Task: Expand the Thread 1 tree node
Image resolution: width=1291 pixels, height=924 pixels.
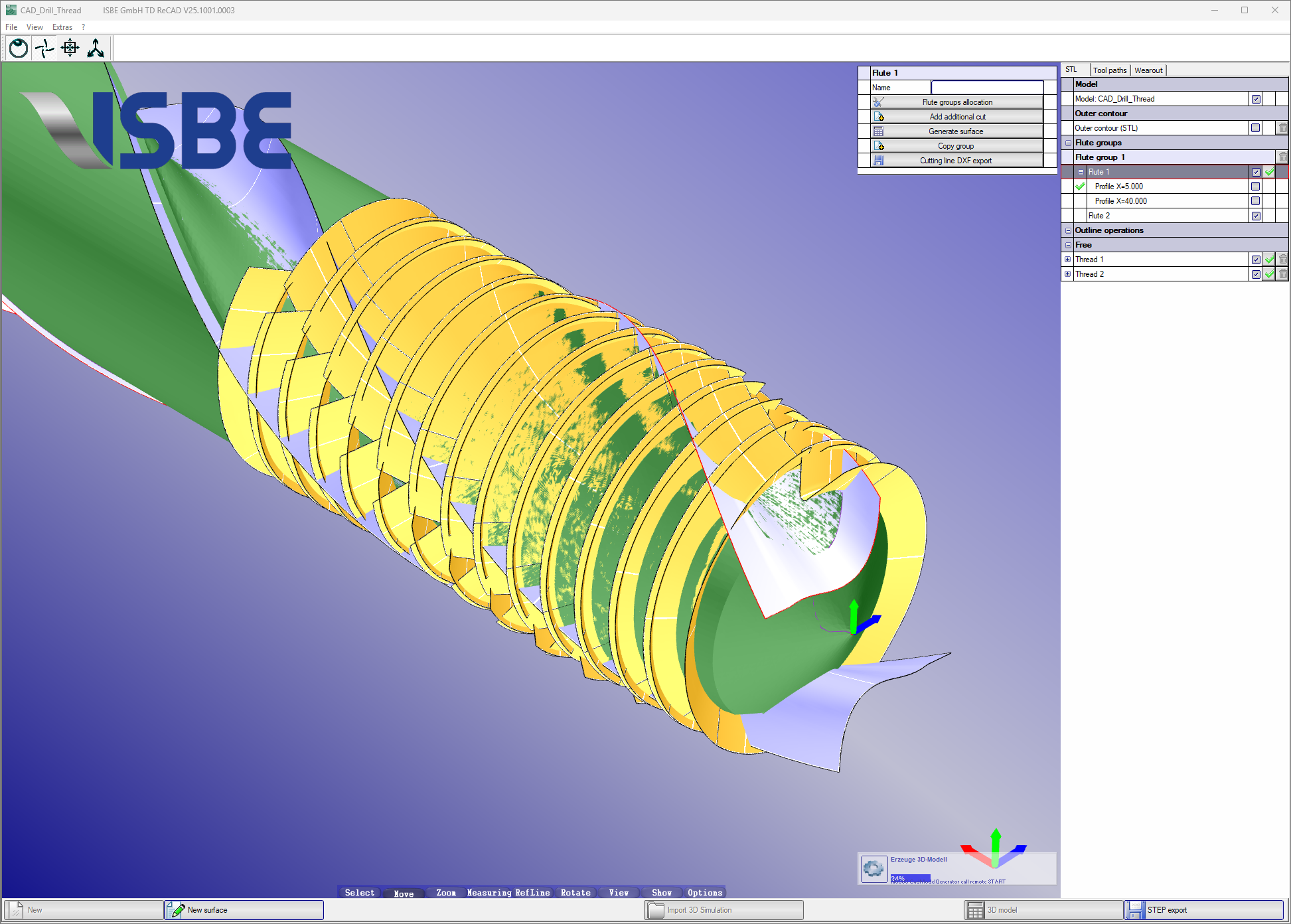Action: 1067,260
